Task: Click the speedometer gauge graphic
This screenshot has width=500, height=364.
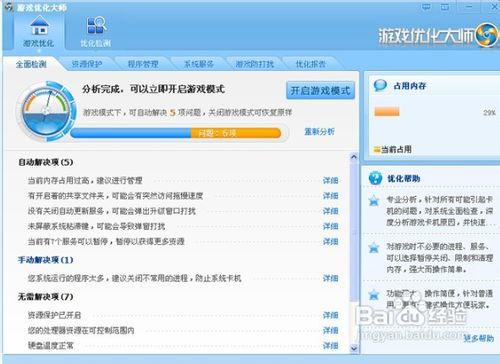Action: (46, 111)
